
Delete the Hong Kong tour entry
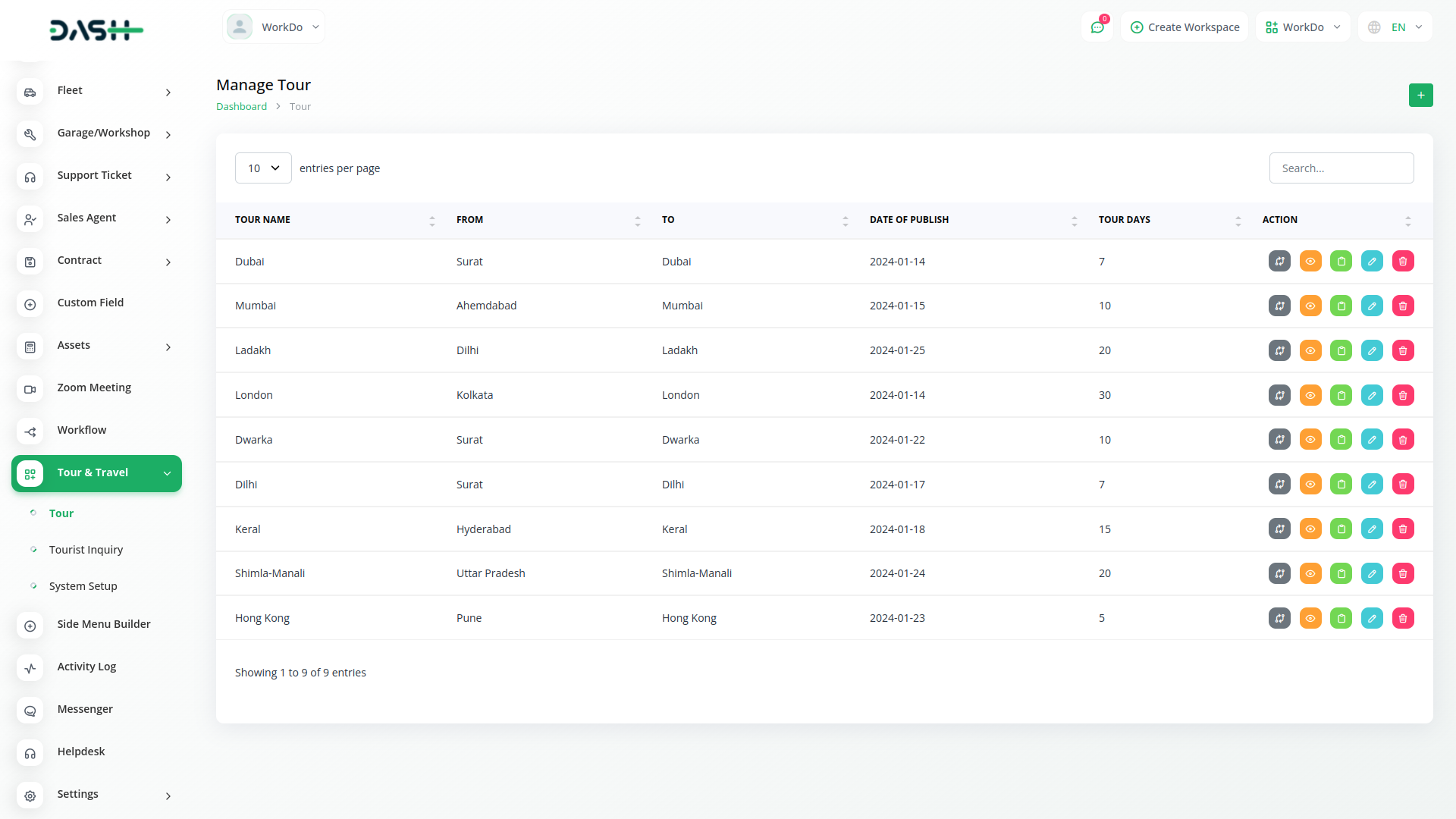tap(1403, 618)
